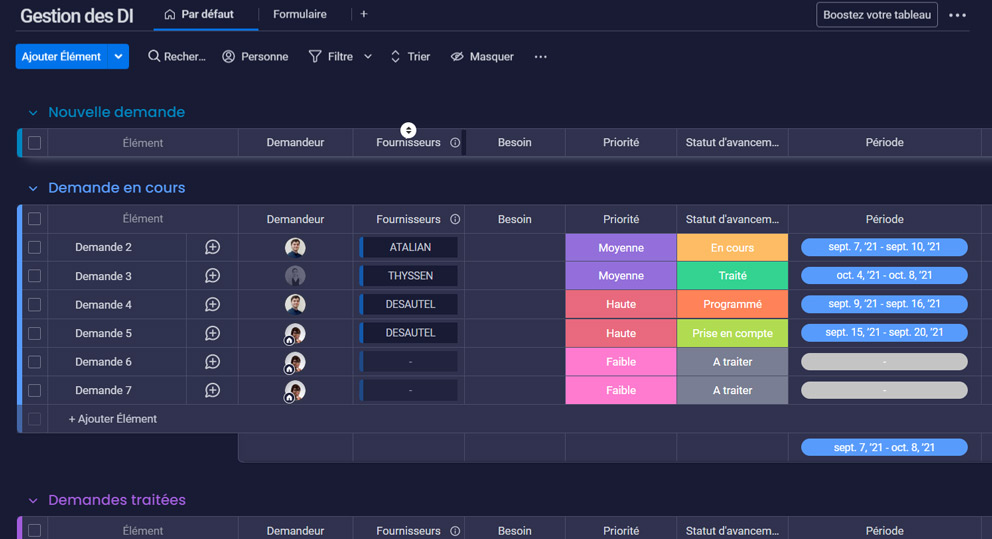Change Demande 3 Traité status

[732, 276]
